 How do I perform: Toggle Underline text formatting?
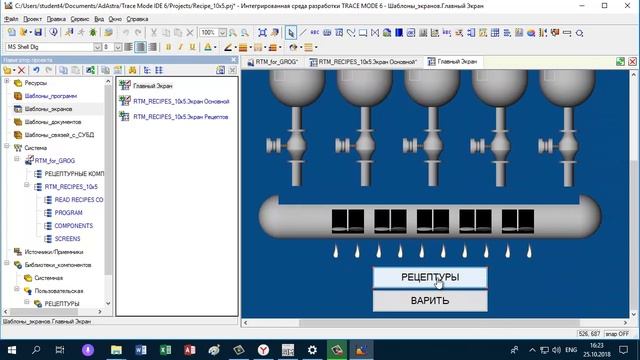tap(192, 47)
